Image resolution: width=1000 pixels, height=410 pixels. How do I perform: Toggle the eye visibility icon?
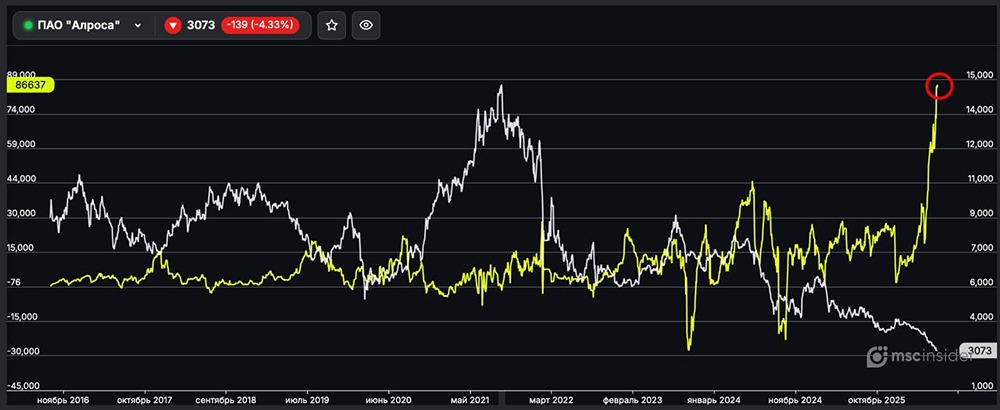click(x=366, y=26)
